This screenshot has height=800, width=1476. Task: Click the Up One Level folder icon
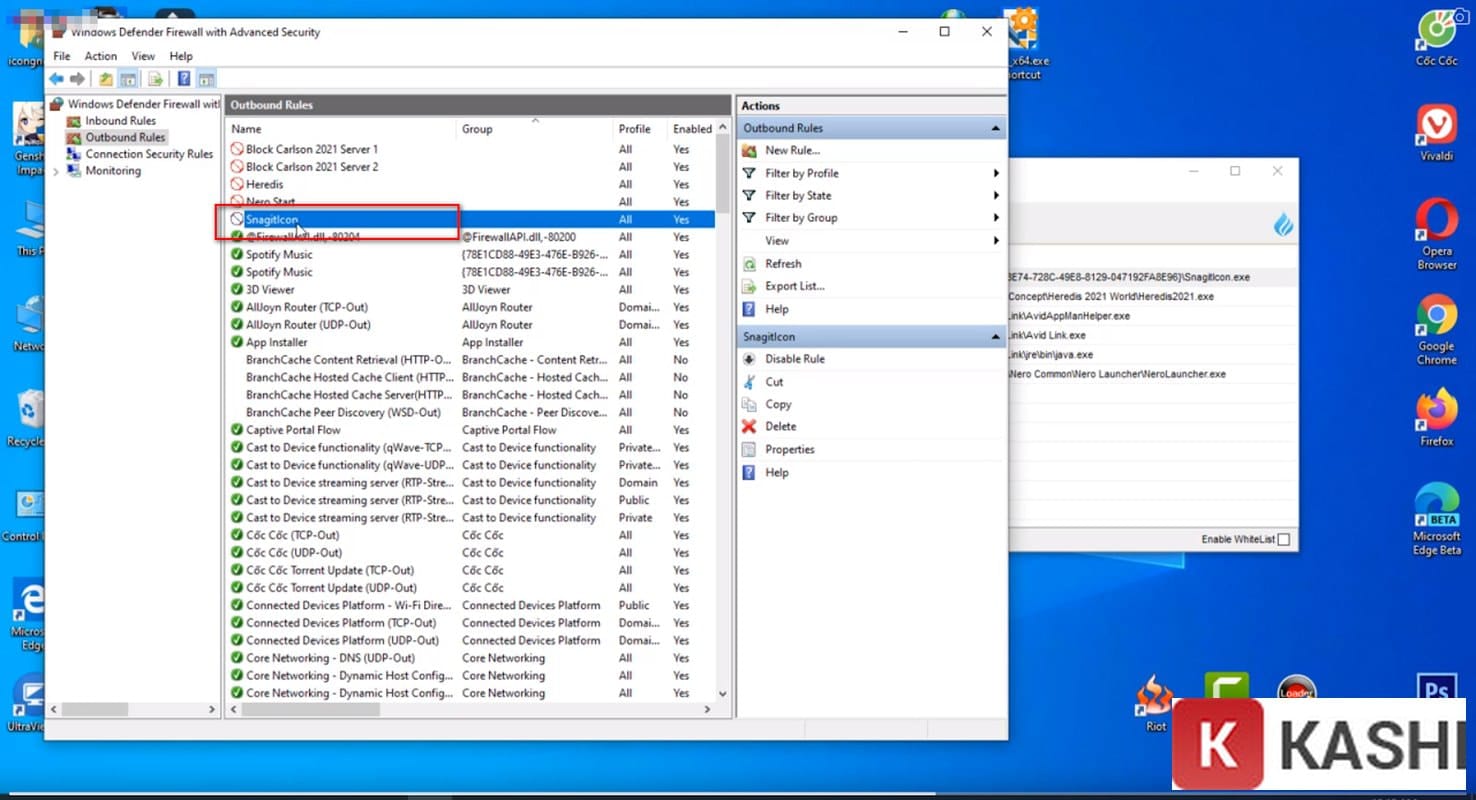(105, 79)
